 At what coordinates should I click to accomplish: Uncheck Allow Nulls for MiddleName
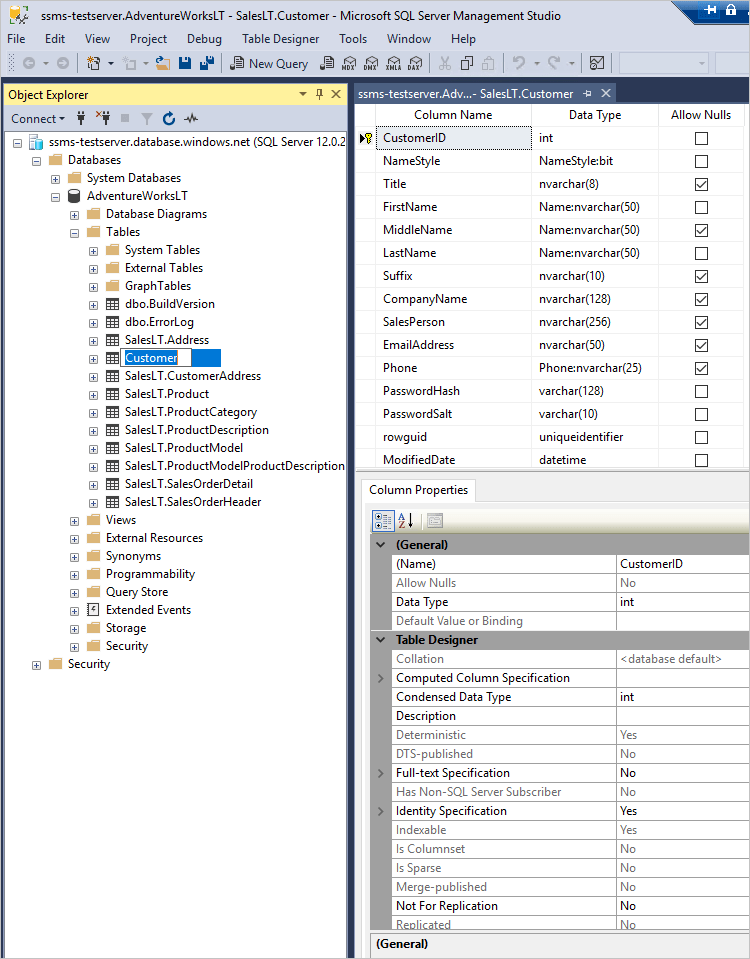pos(701,230)
